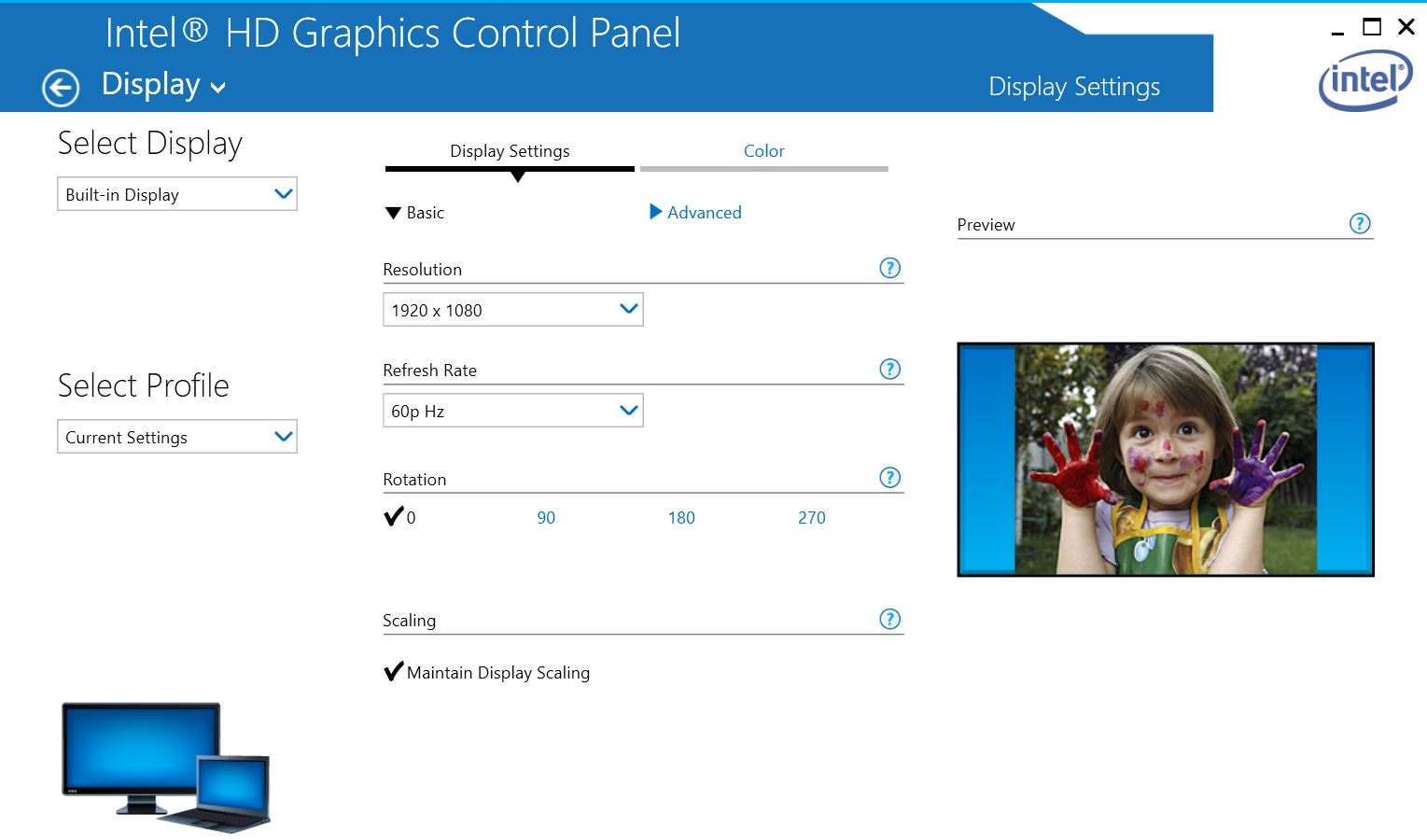Click the Display Settings header text

[1074, 87]
